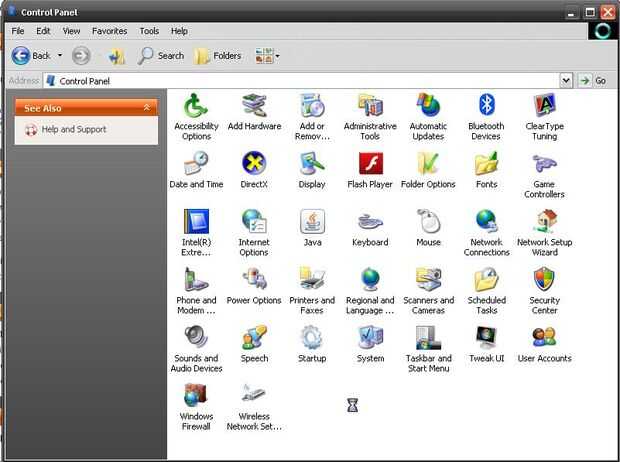Open Windows Firewall icon

click(x=196, y=396)
